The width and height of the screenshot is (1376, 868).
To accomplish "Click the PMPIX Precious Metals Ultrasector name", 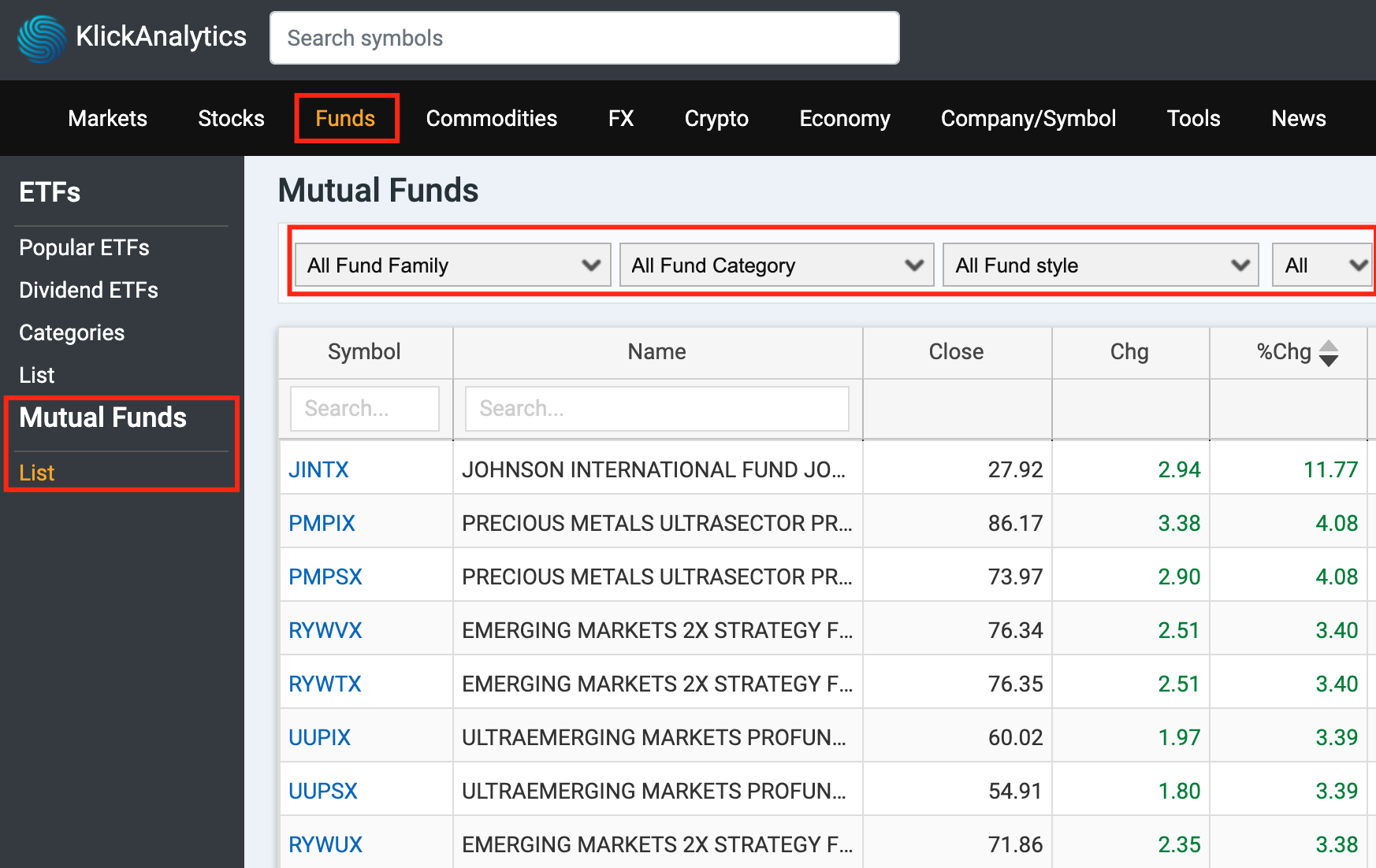I will click(x=657, y=523).
